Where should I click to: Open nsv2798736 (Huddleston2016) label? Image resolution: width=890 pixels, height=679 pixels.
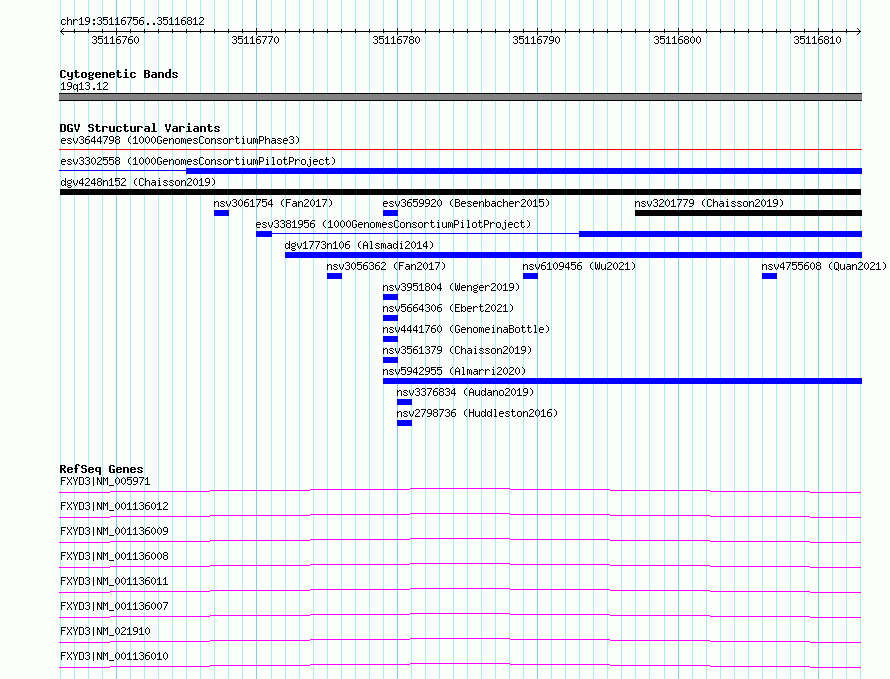477,413
